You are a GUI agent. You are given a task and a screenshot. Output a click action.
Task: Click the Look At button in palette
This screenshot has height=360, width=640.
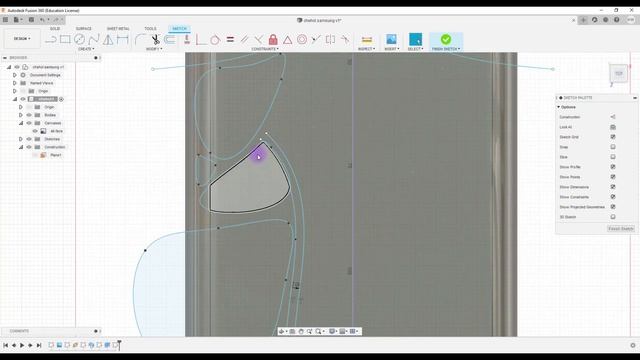[x=613, y=127]
